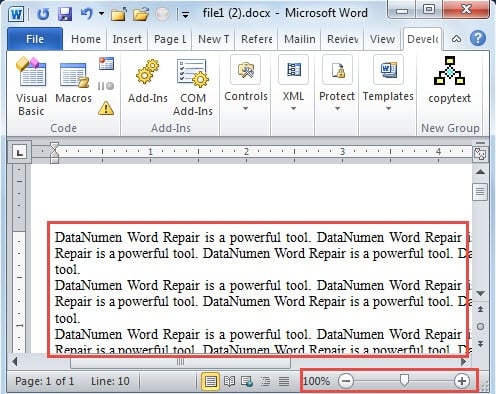Switch to the Home tab

tap(86, 39)
